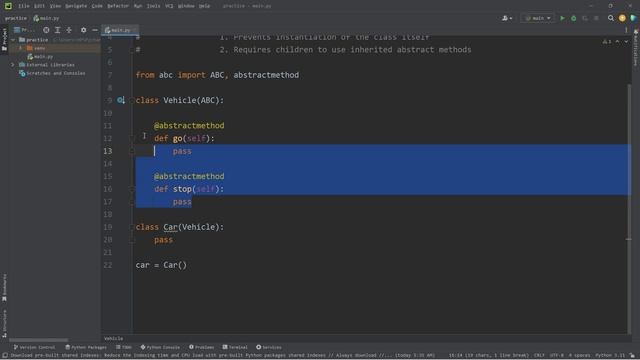640x360 pixels.
Task: Select main.py in the project tree
Action: click(x=40, y=56)
